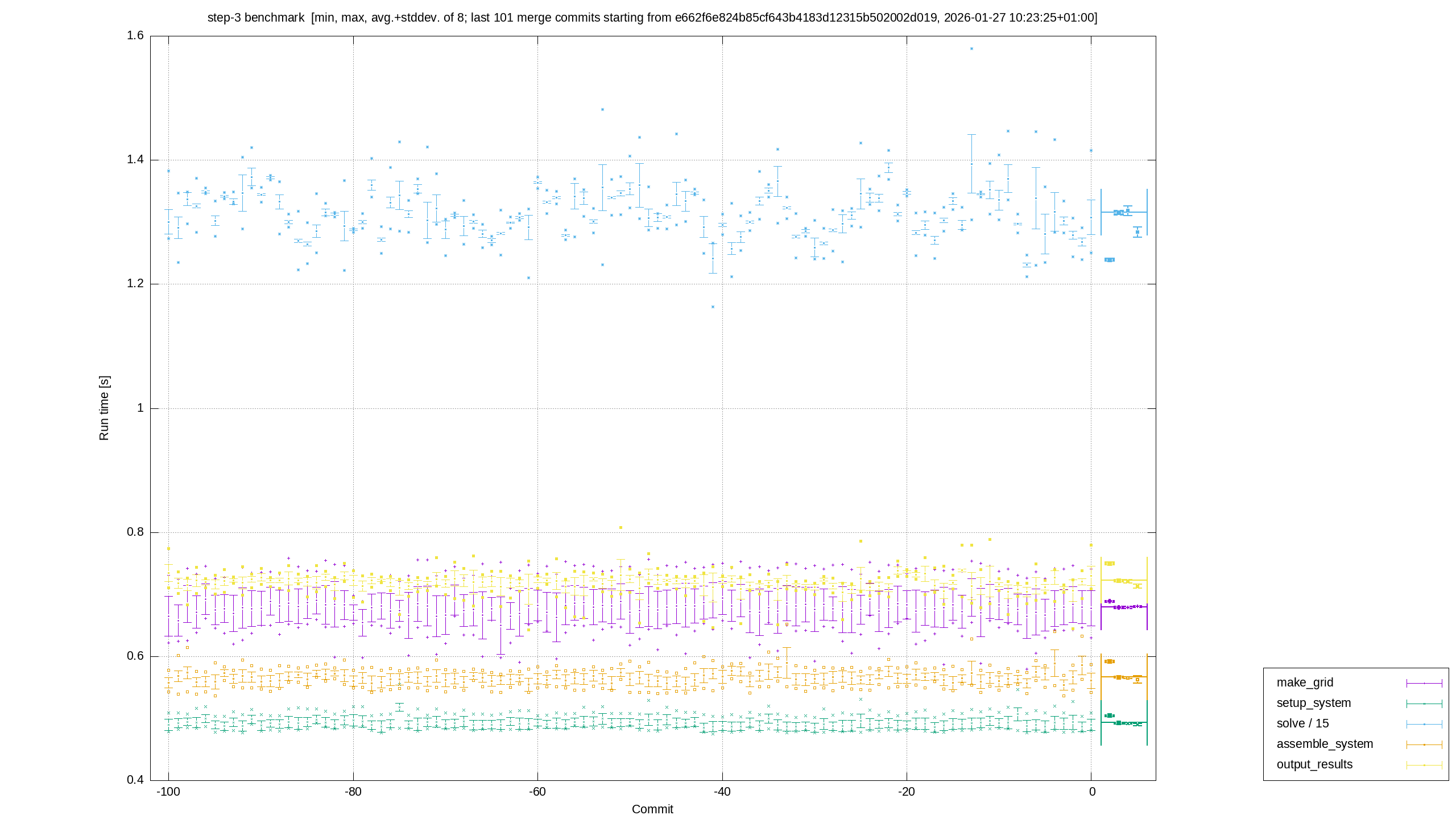Click the make_grid legend line sample
Screen dimensions: 1456x819
coord(1424,683)
